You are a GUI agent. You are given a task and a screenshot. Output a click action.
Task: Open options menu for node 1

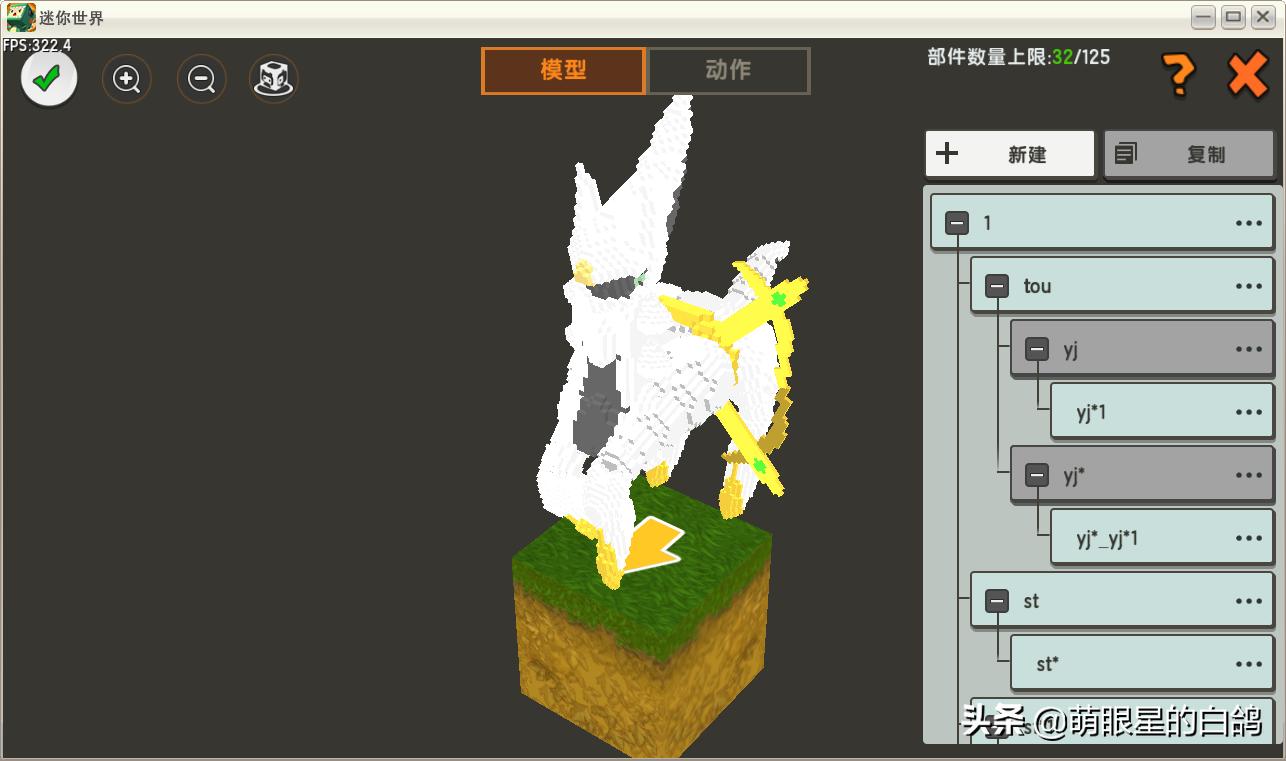(1248, 223)
